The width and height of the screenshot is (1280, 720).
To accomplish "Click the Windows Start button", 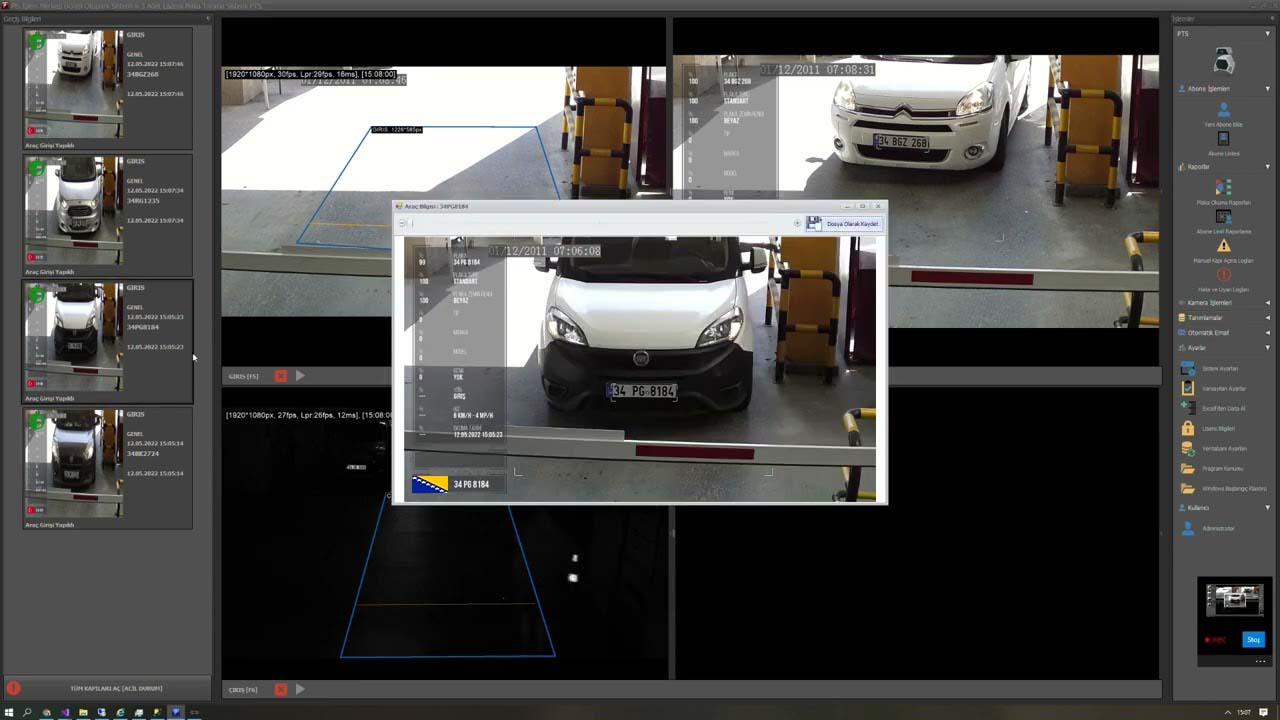I will 9,712.
